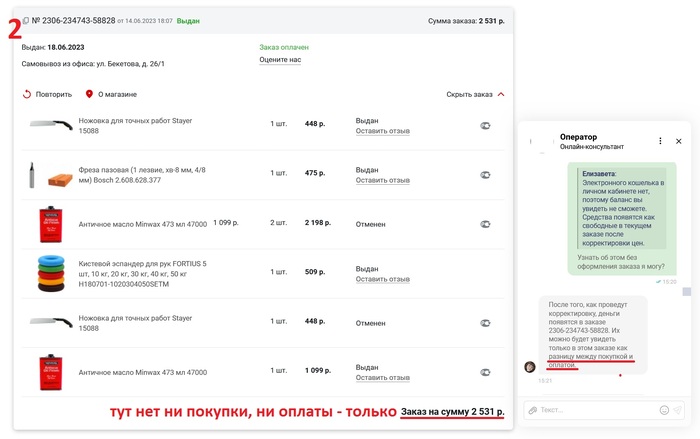Open the Minwax can thumbnail in the 1 099 р. row marked Выдан
The width and height of the screenshot is (700, 439).
pos(51,372)
